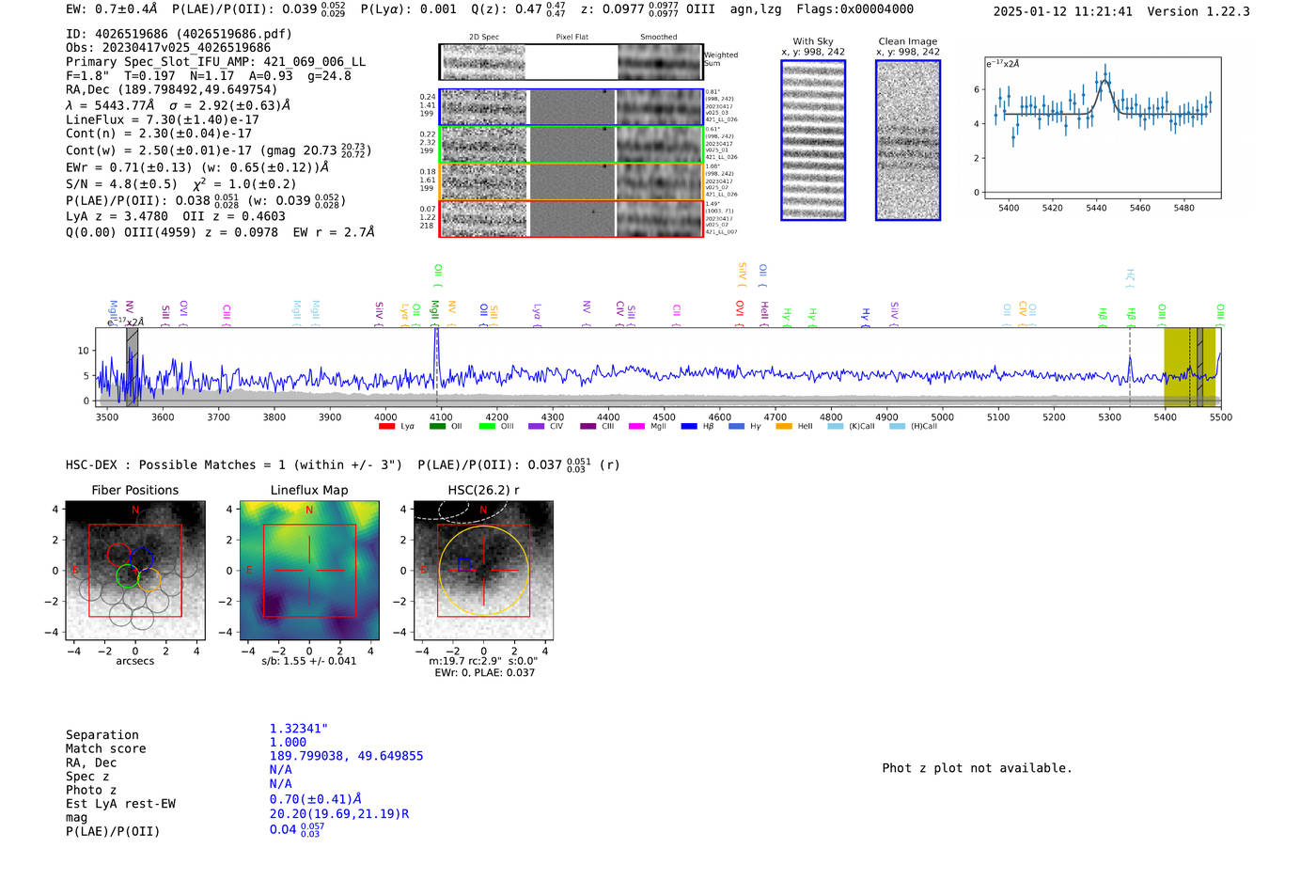Click the (K)CaII legend swatch
This screenshot has height=896, width=1316.
tap(835, 427)
